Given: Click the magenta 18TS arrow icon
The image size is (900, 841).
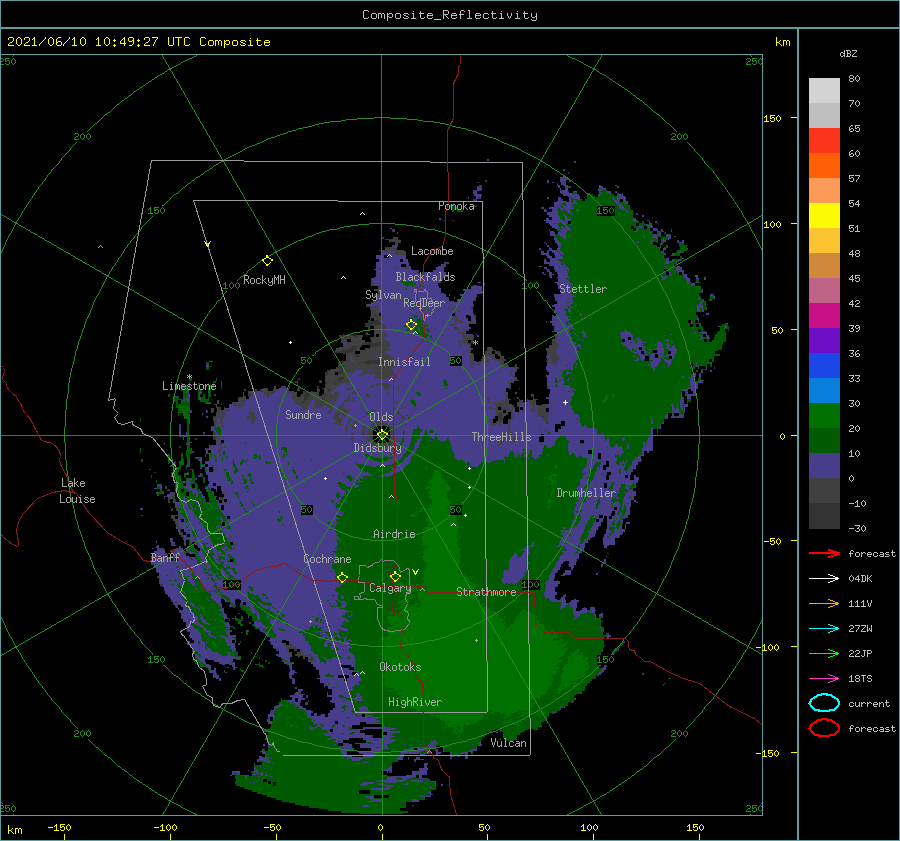Looking at the screenshot, I should (x=824, y=679).
